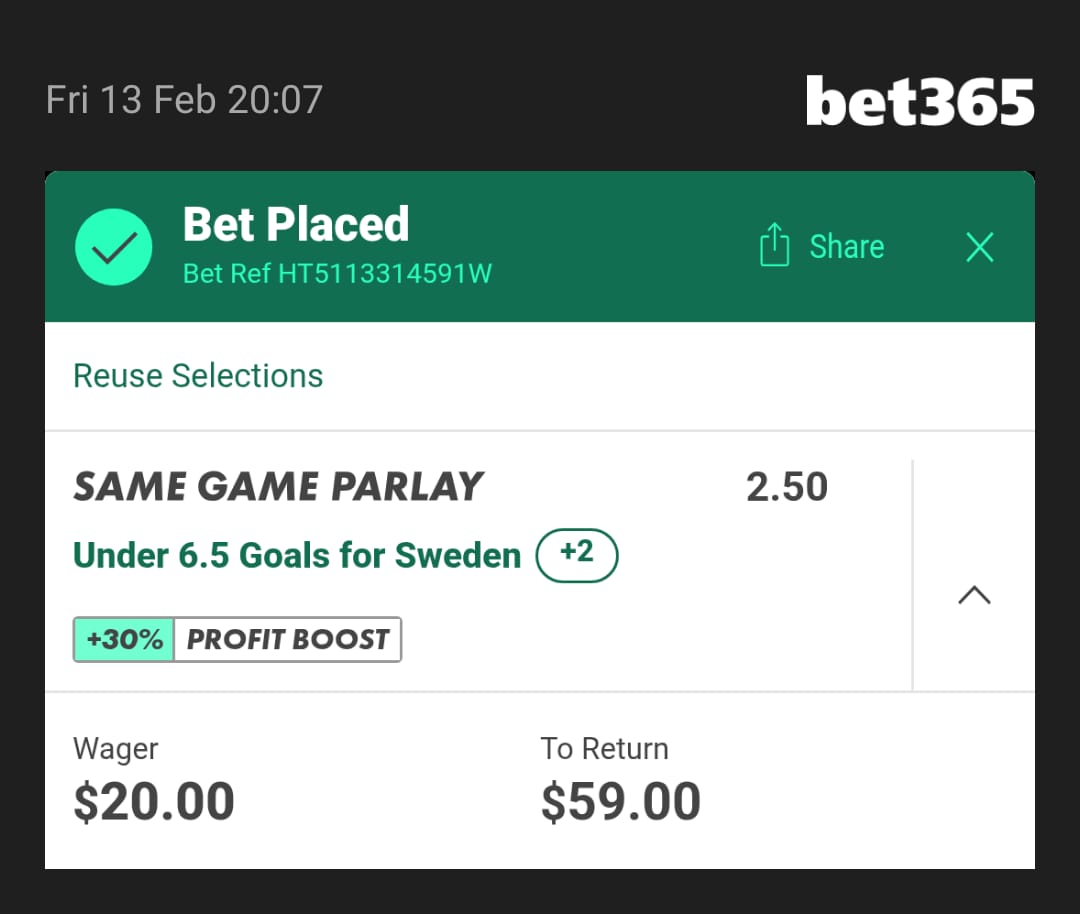Image resolution: width=1080 pixels, height=914 pixels.
Task: Click the Fri 13 Feb 20:07 timestamp
Action: tap(184, 101)
